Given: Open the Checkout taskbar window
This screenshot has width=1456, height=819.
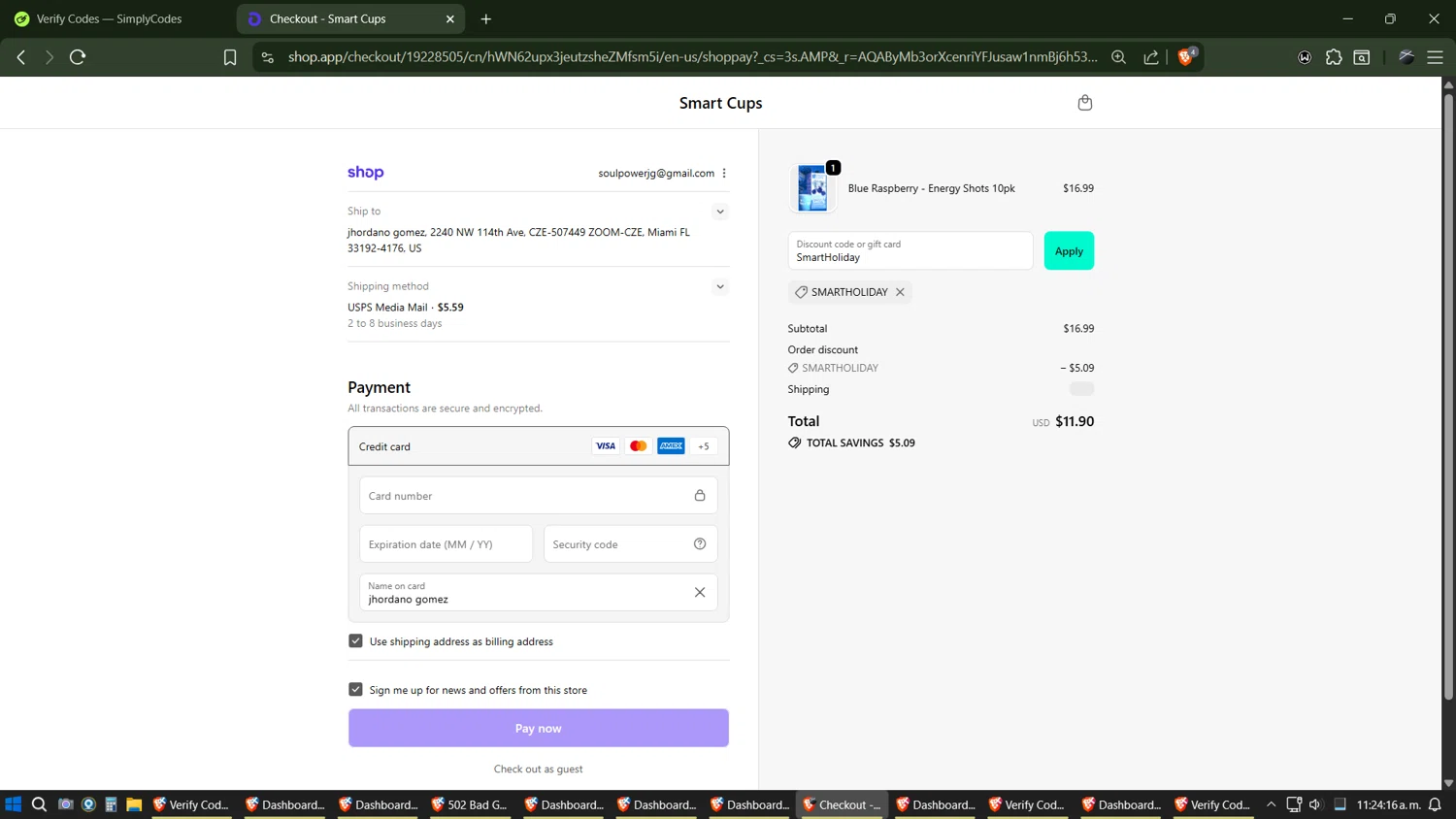Looking at the screenshot, I should coord(843,804).
